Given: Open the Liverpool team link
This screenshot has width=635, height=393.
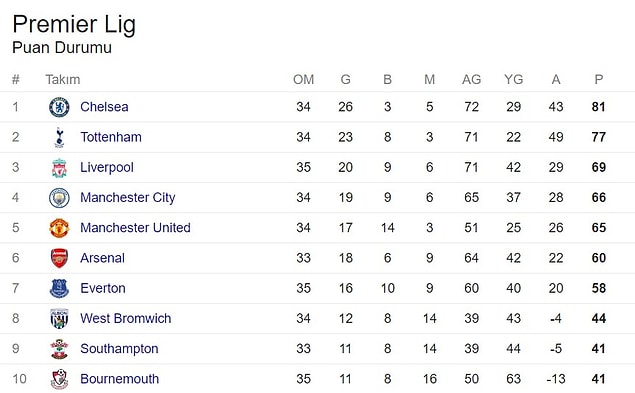Looking at the screenshot, I should pos(107,168).
